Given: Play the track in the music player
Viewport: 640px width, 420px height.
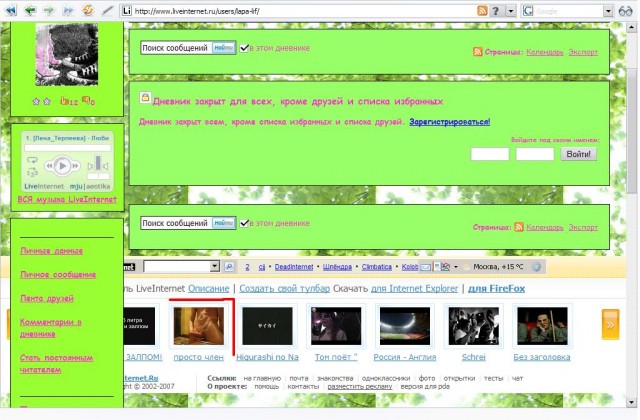Looking at the screenshot, I should point(62,166).
